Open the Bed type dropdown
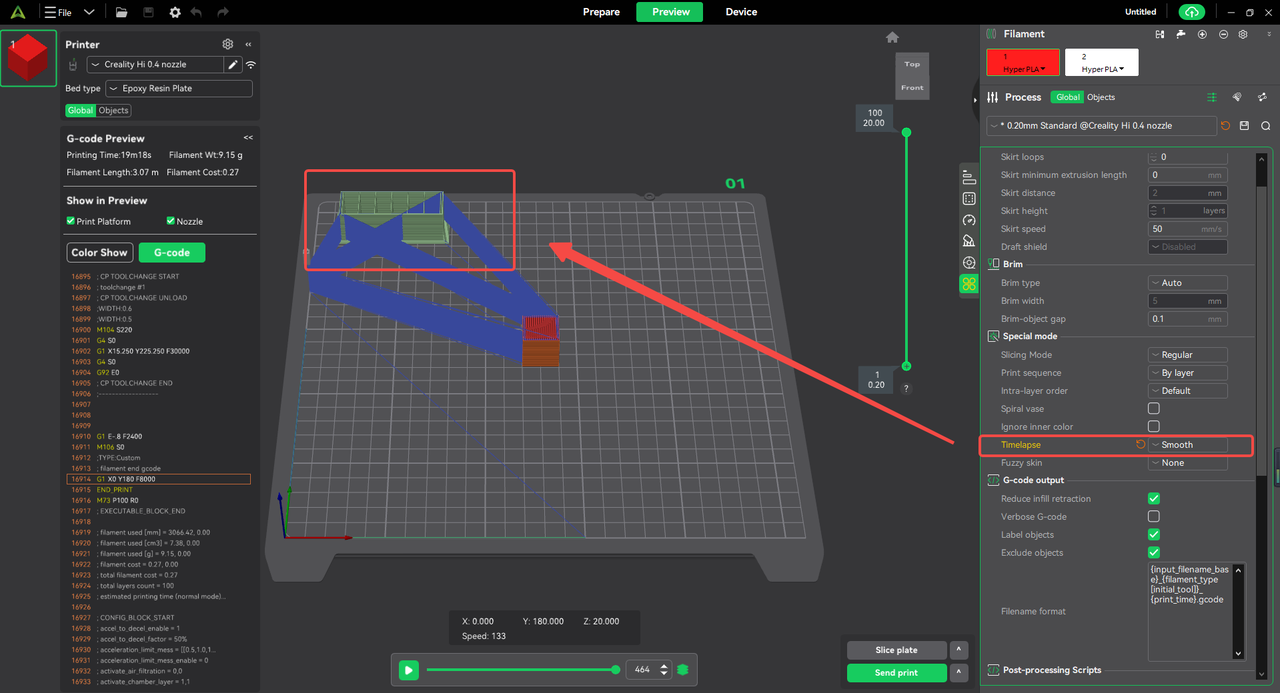The image size is (1280, 693). (178, 89)
